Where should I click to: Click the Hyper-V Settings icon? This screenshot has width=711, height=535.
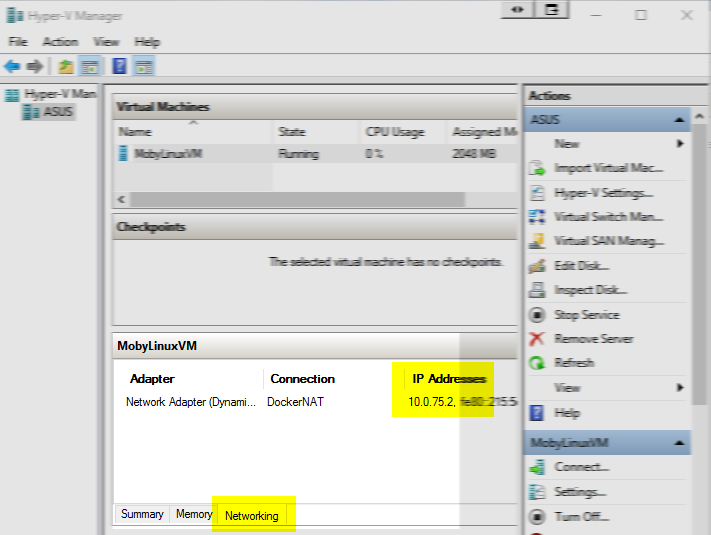(x=536, y=192)
